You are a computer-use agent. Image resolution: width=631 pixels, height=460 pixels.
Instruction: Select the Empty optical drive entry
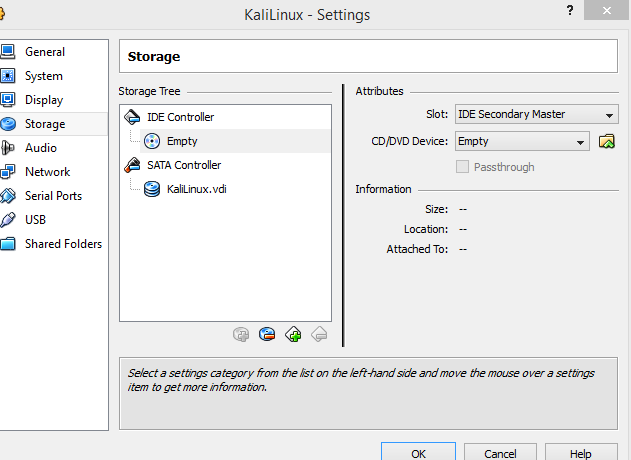click(235, 141)
